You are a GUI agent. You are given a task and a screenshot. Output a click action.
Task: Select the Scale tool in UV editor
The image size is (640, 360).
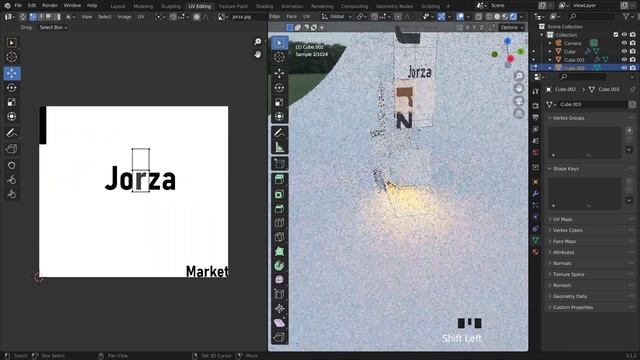(12, 102)
